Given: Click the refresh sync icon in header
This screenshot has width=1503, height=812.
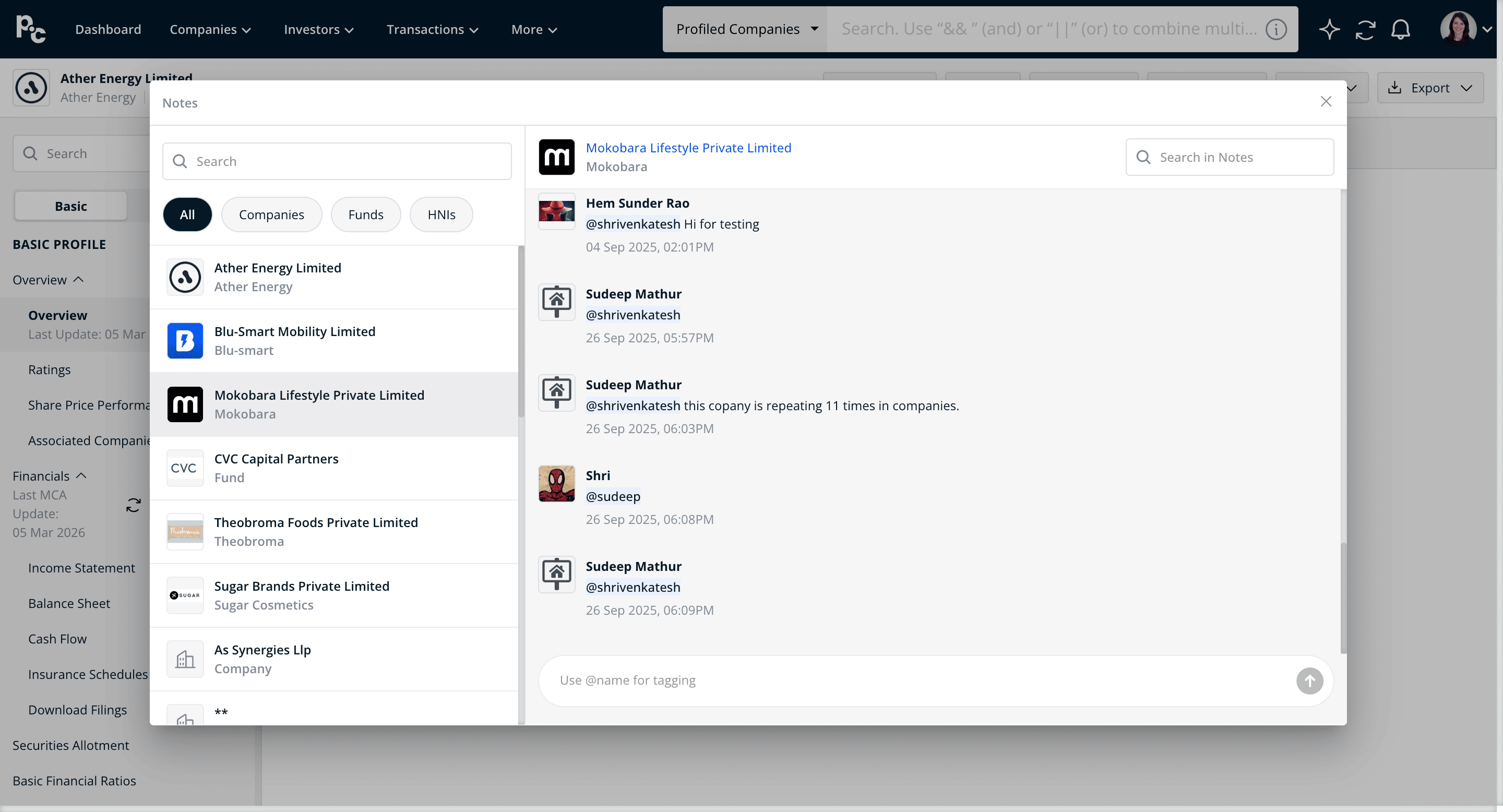Looking at the screenshot, I should point(1365,29).
